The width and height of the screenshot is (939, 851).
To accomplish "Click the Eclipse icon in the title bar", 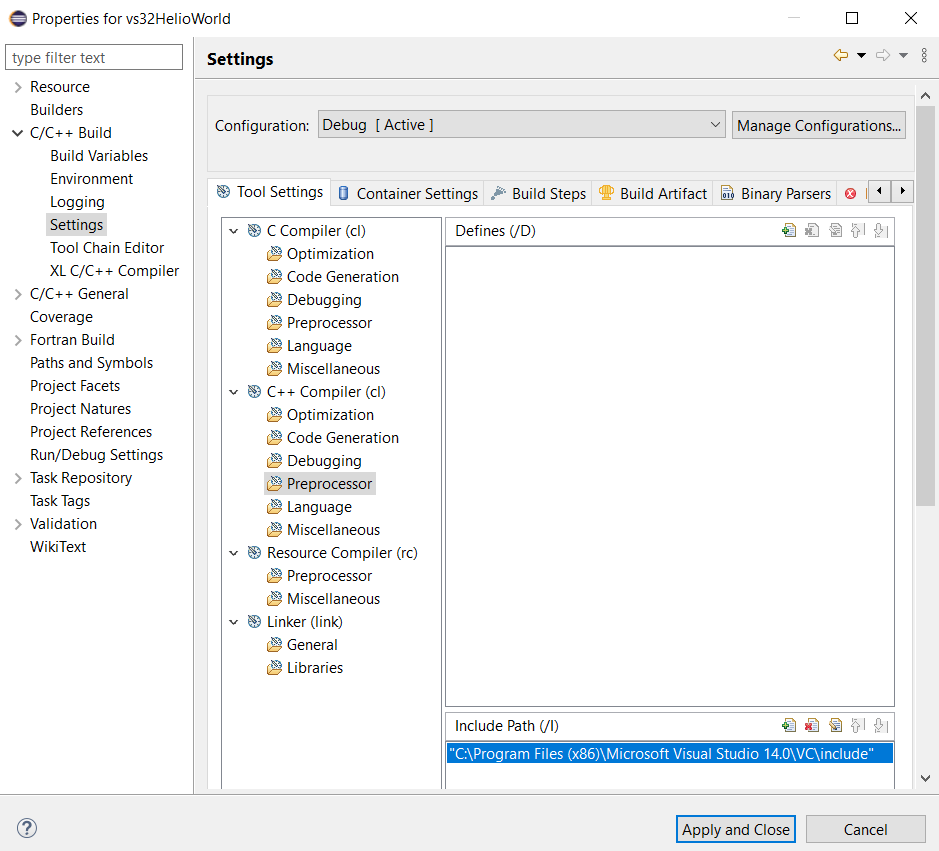I will (x=18, y=19).
